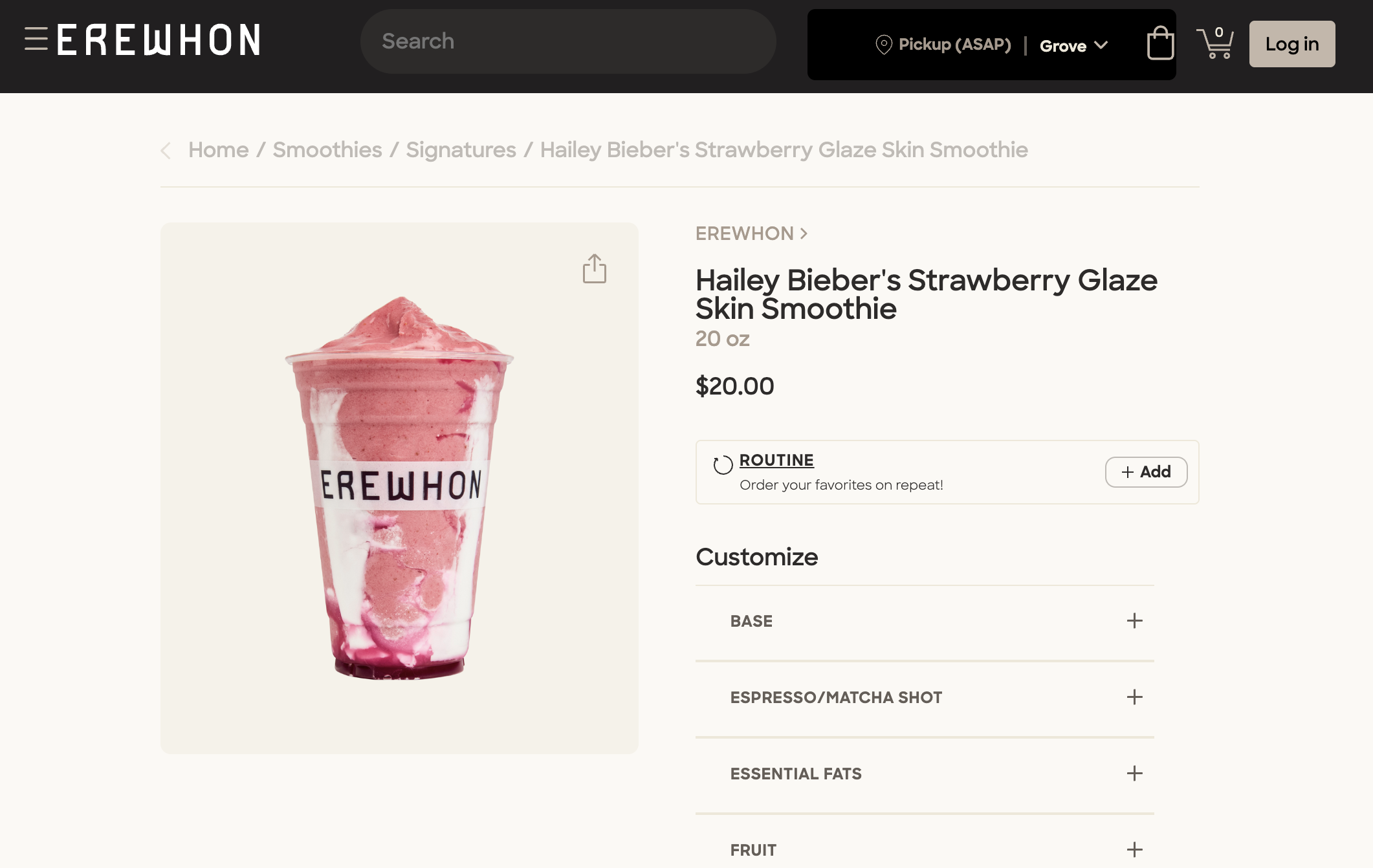Screen dimensions: 1373x868
Task: Click the Erewhon logo in header
Action: click(159, 40)
